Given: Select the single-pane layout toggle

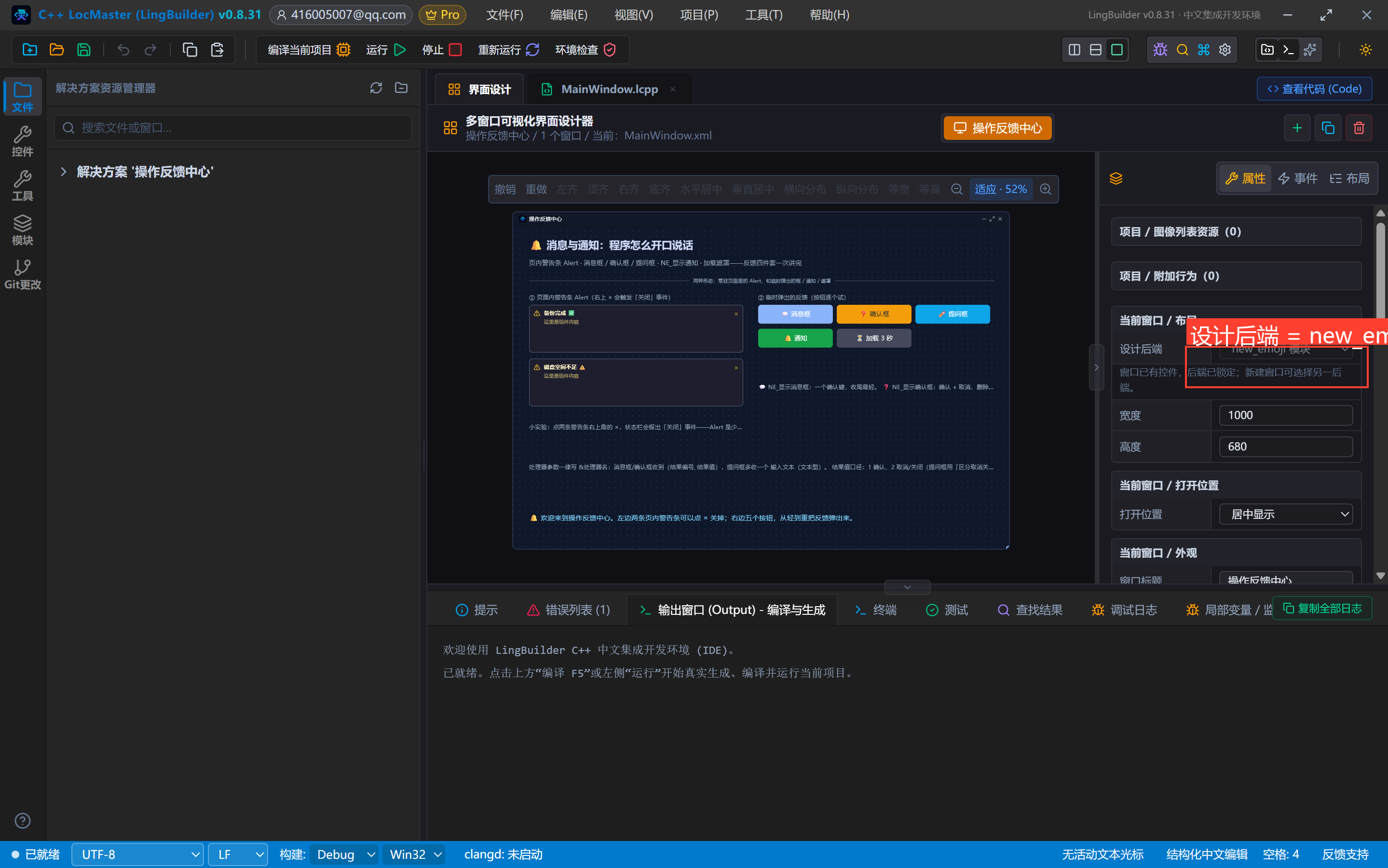Looking at the screenshot, I should tap(1117, 50).
